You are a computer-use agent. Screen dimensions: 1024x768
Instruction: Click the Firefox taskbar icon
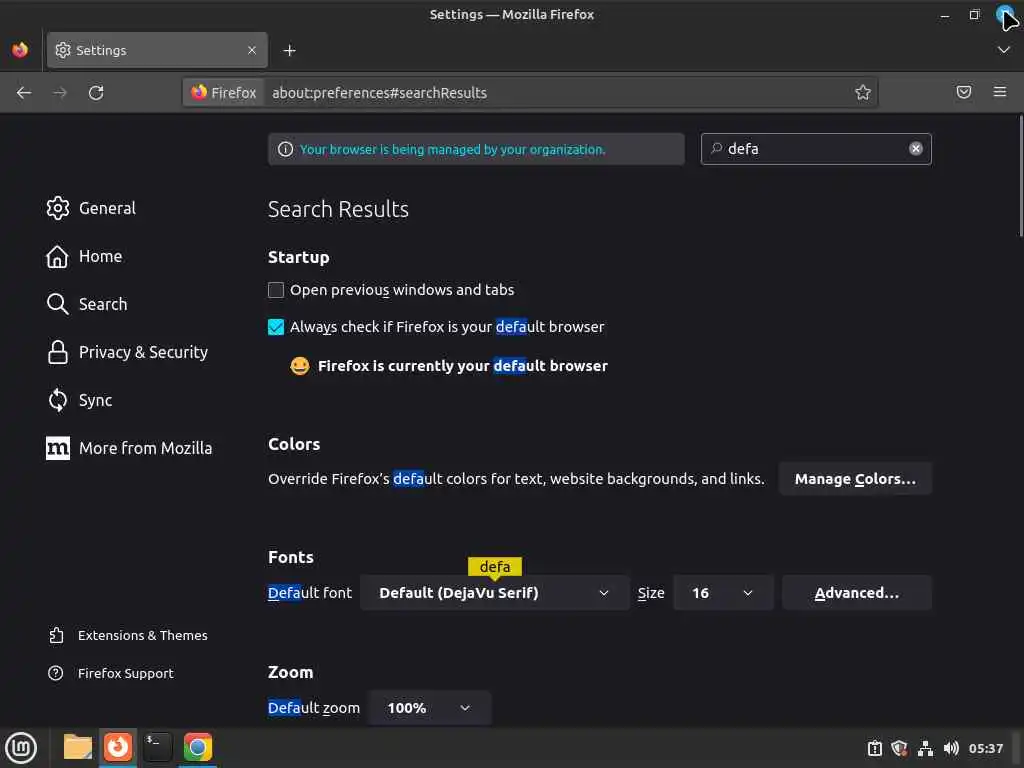pyautogui.click(x=118, y=747)
